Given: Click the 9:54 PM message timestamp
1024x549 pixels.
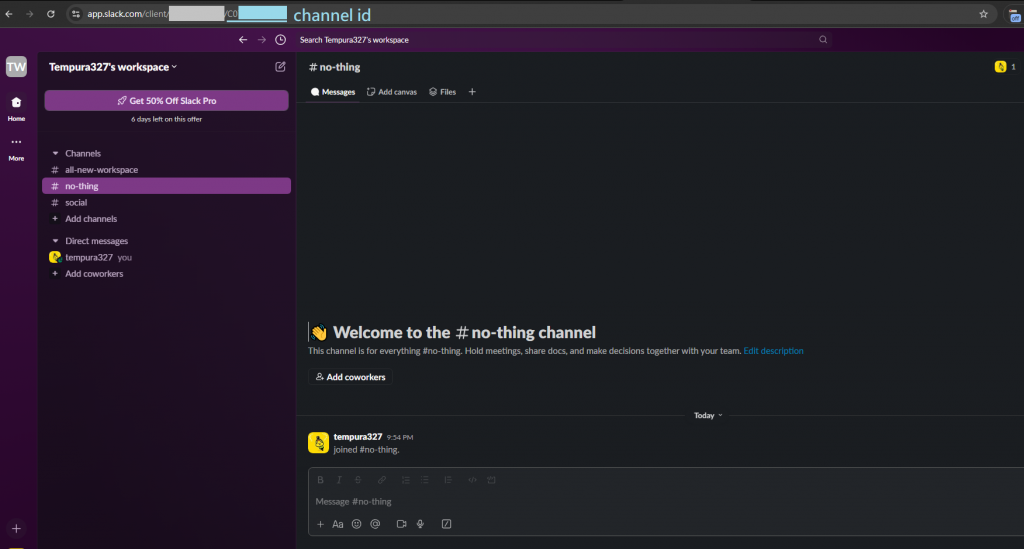Looking at the screenshot, I should click(400, 437).
